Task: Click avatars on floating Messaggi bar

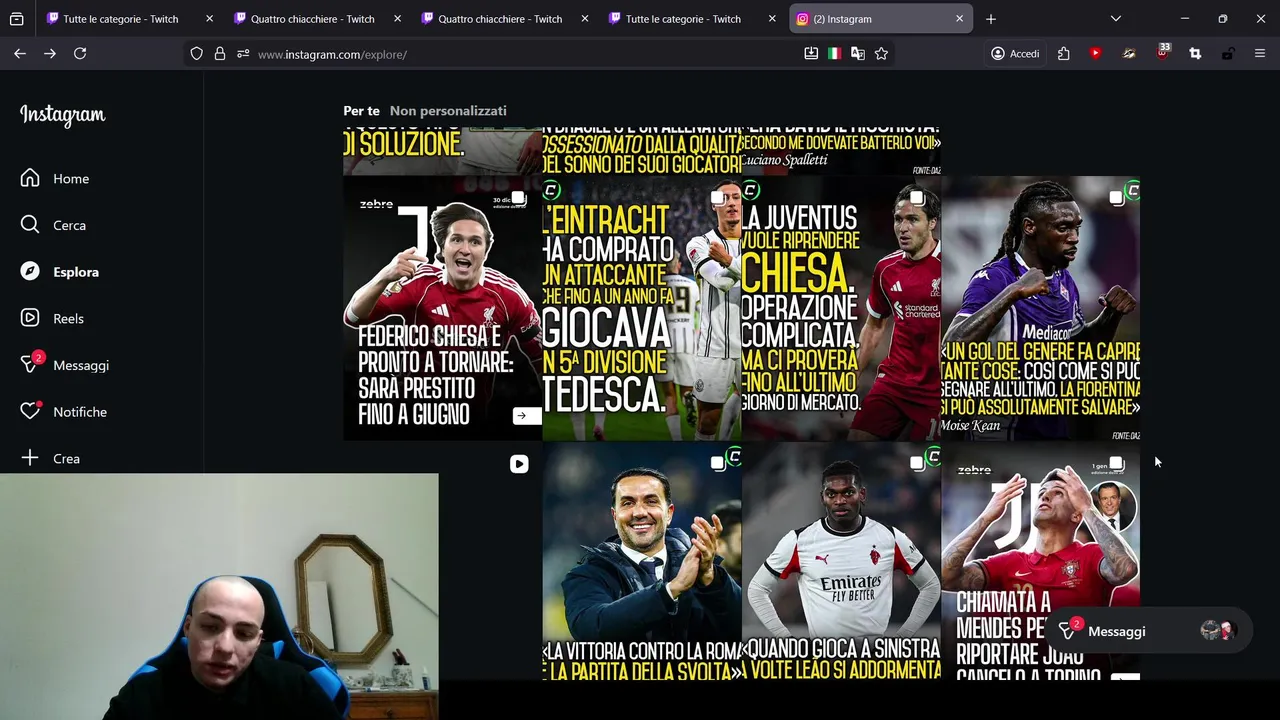Action: point(1218,631)
